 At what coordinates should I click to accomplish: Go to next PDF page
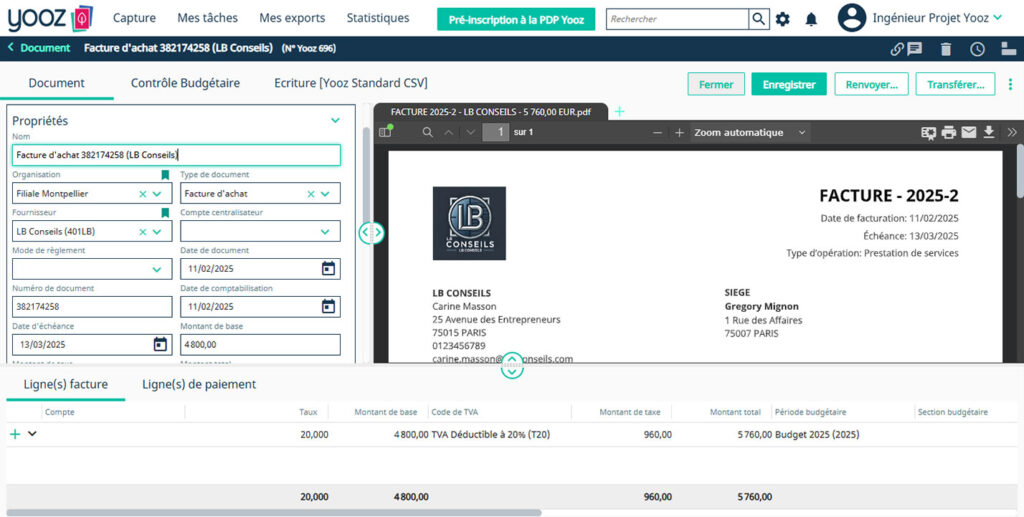[471, 132]
